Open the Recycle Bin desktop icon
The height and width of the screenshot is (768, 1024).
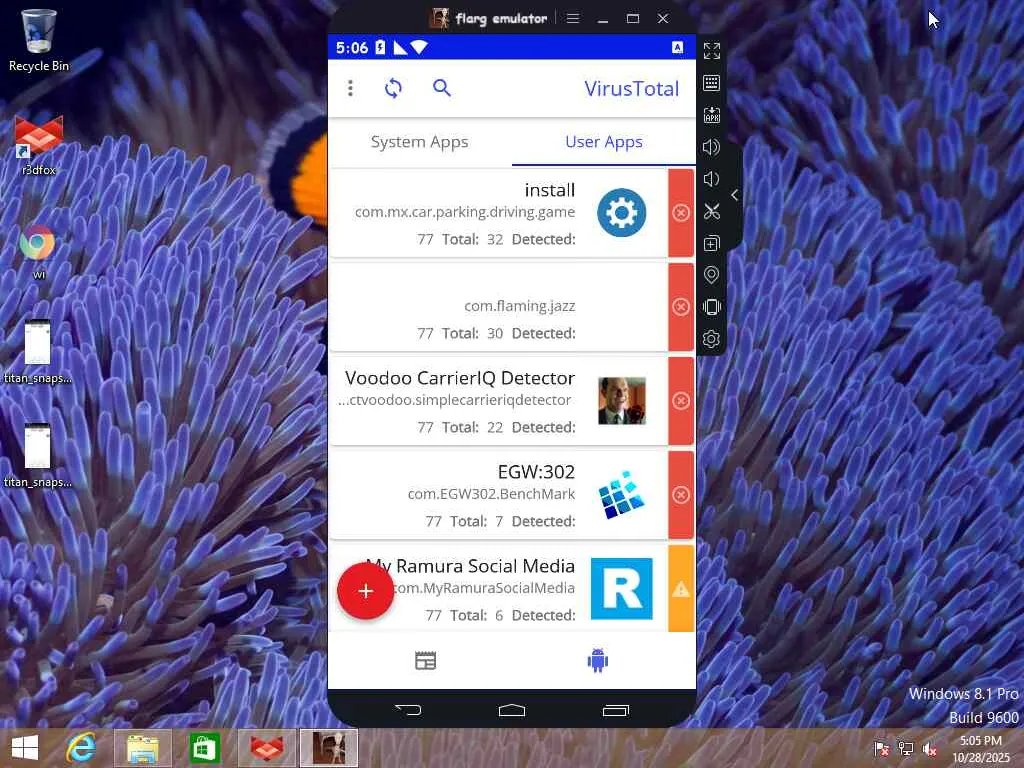click(x=39, y=39)
